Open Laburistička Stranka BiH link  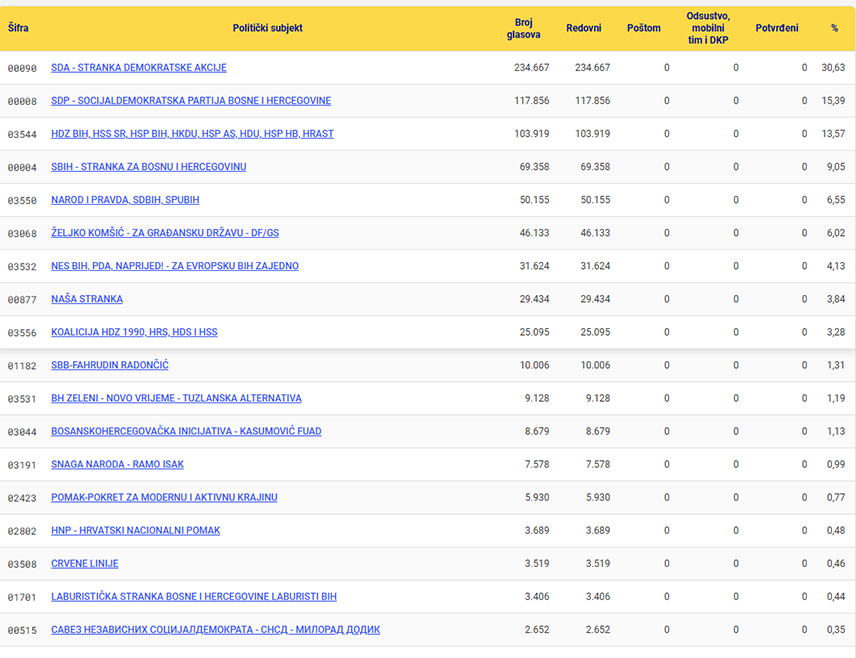pos(194,596)
